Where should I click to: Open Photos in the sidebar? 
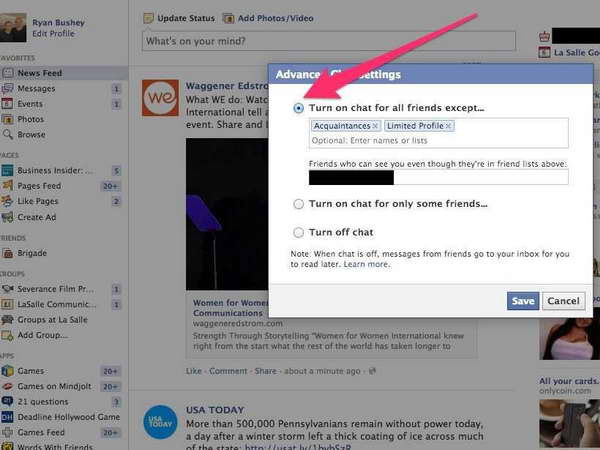click(x=31, y=119)
